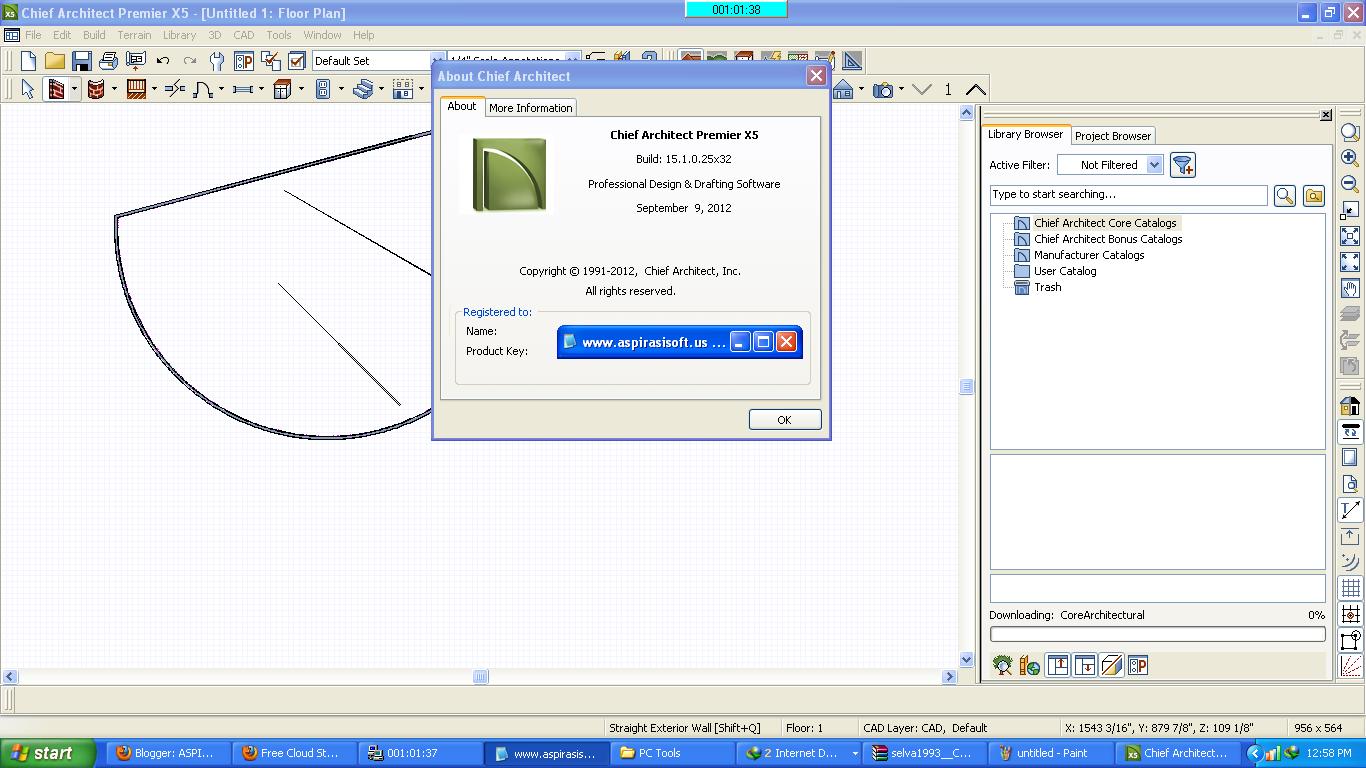Open the CAD drafting triangle tool

tap(852, 61)
